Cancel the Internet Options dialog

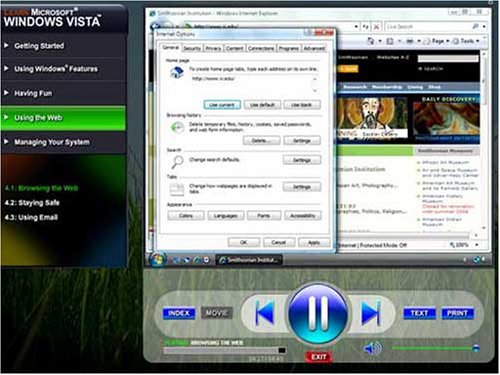pos(279,242)
